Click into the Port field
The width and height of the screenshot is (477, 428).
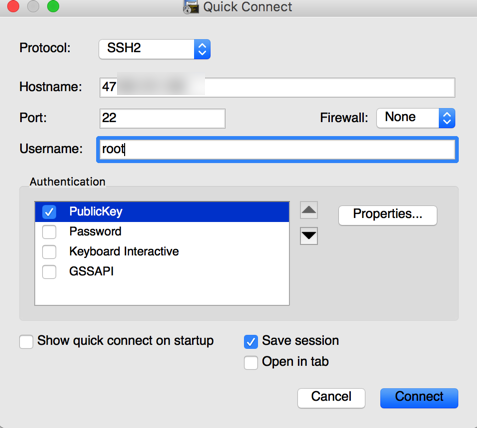pos(163,118)
